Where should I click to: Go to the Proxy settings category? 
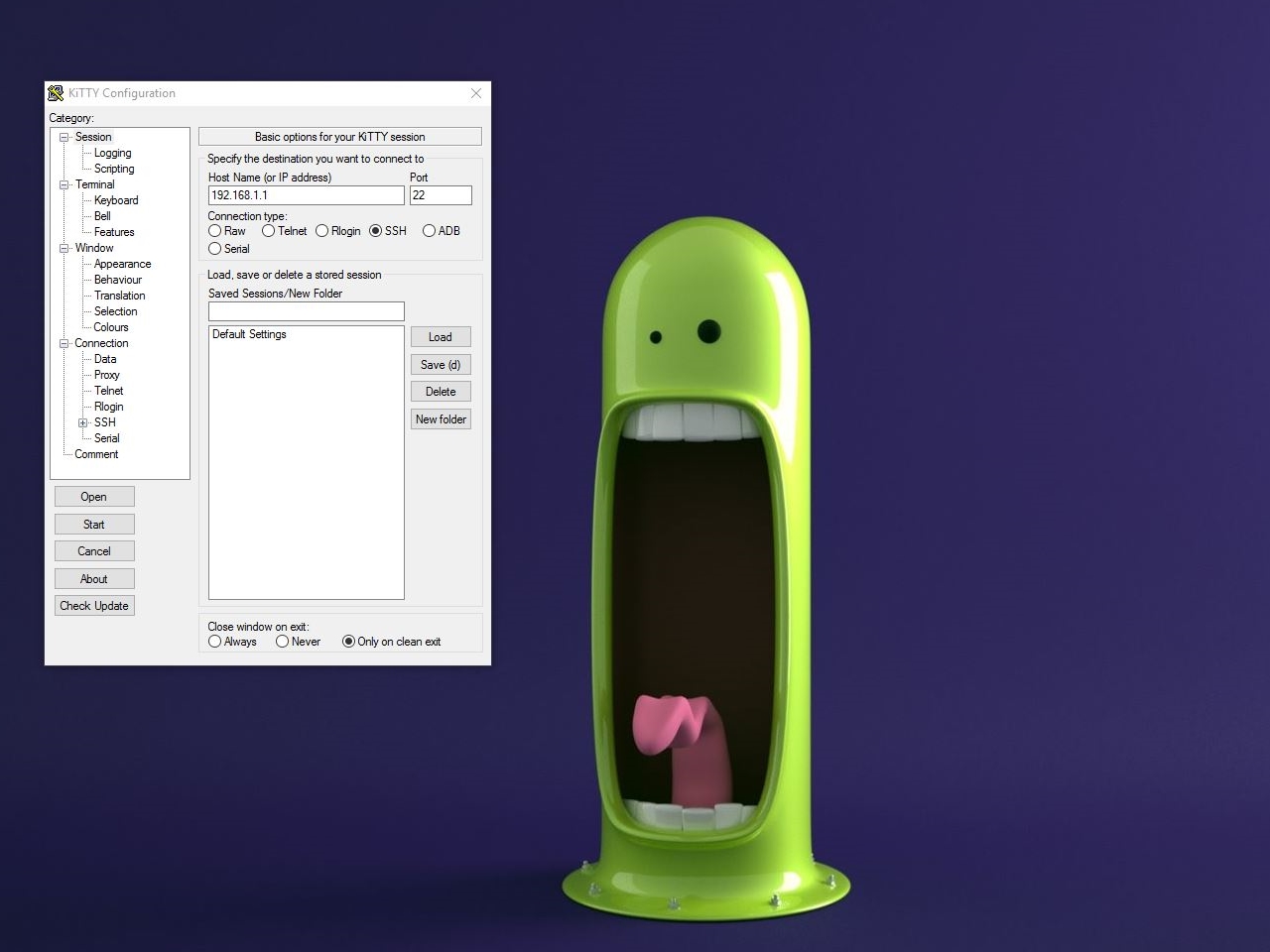pyautogui.click(x=106, y=375)
